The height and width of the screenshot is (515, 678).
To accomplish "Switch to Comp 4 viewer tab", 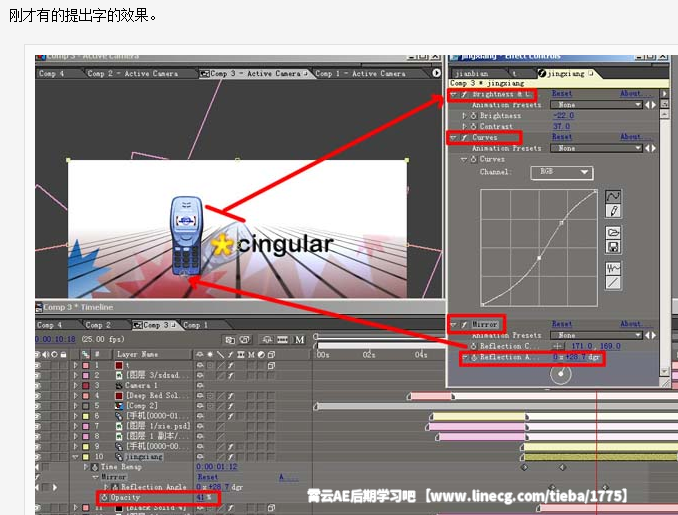I will click(x=51, y=74).
